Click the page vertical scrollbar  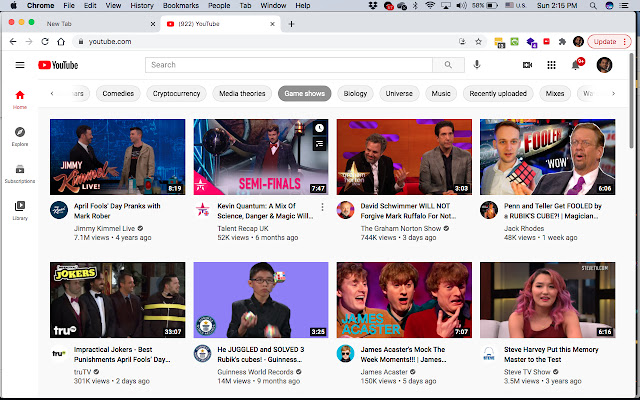[x=632, y=100]
